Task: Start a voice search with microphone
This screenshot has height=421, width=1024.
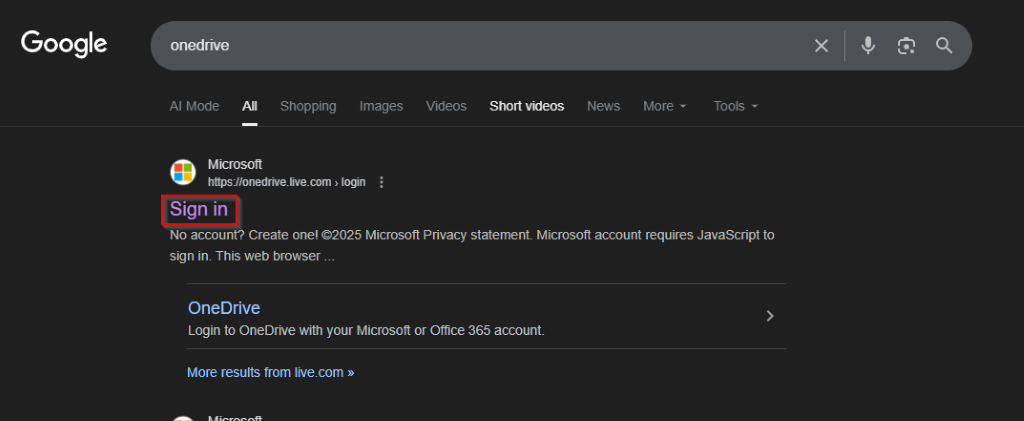Action: (868, 46)
